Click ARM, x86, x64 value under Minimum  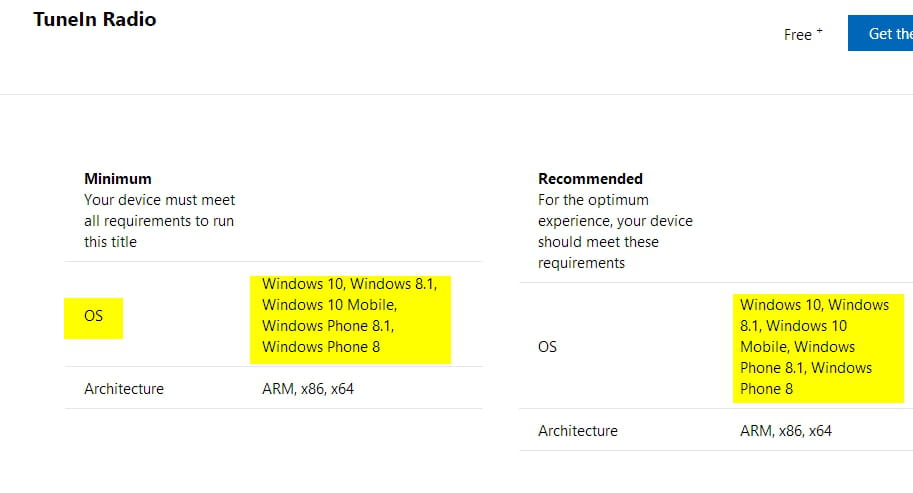[308, 389]
